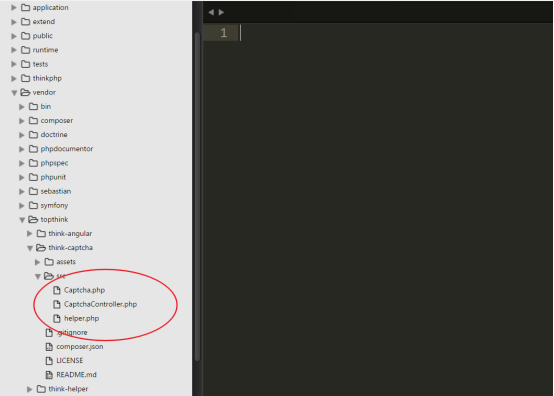
Task: Click the doctrine folder icon
Action: [33, 135]
